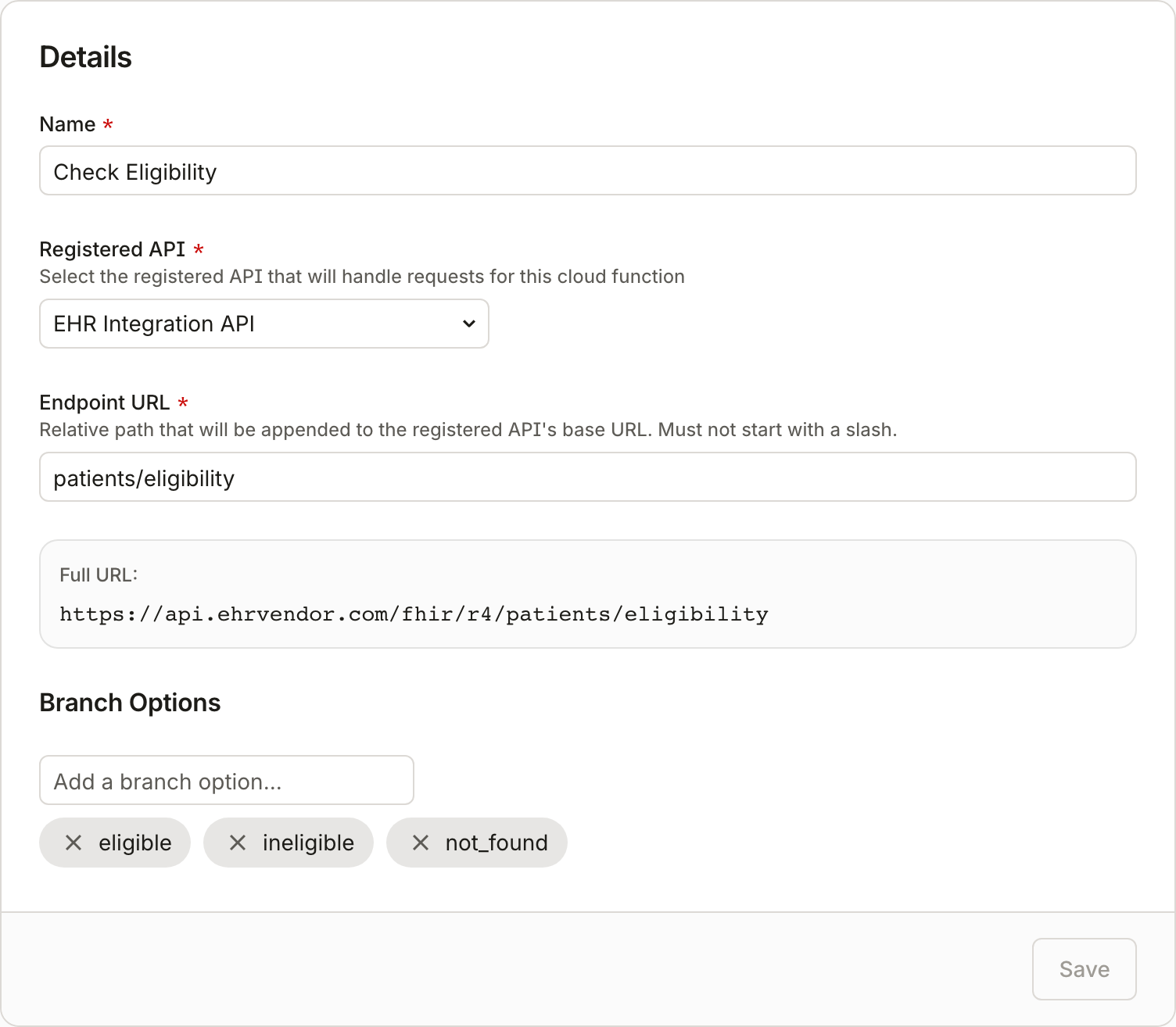
Task: Click the Details heading
Action: [86, 57]
